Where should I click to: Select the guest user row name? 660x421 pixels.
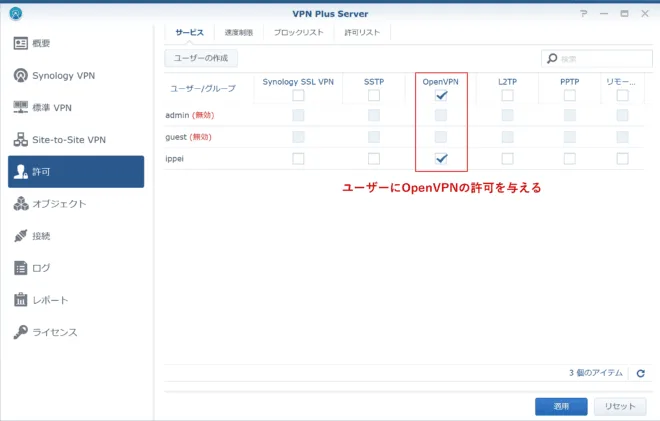[x=176, y=137]
